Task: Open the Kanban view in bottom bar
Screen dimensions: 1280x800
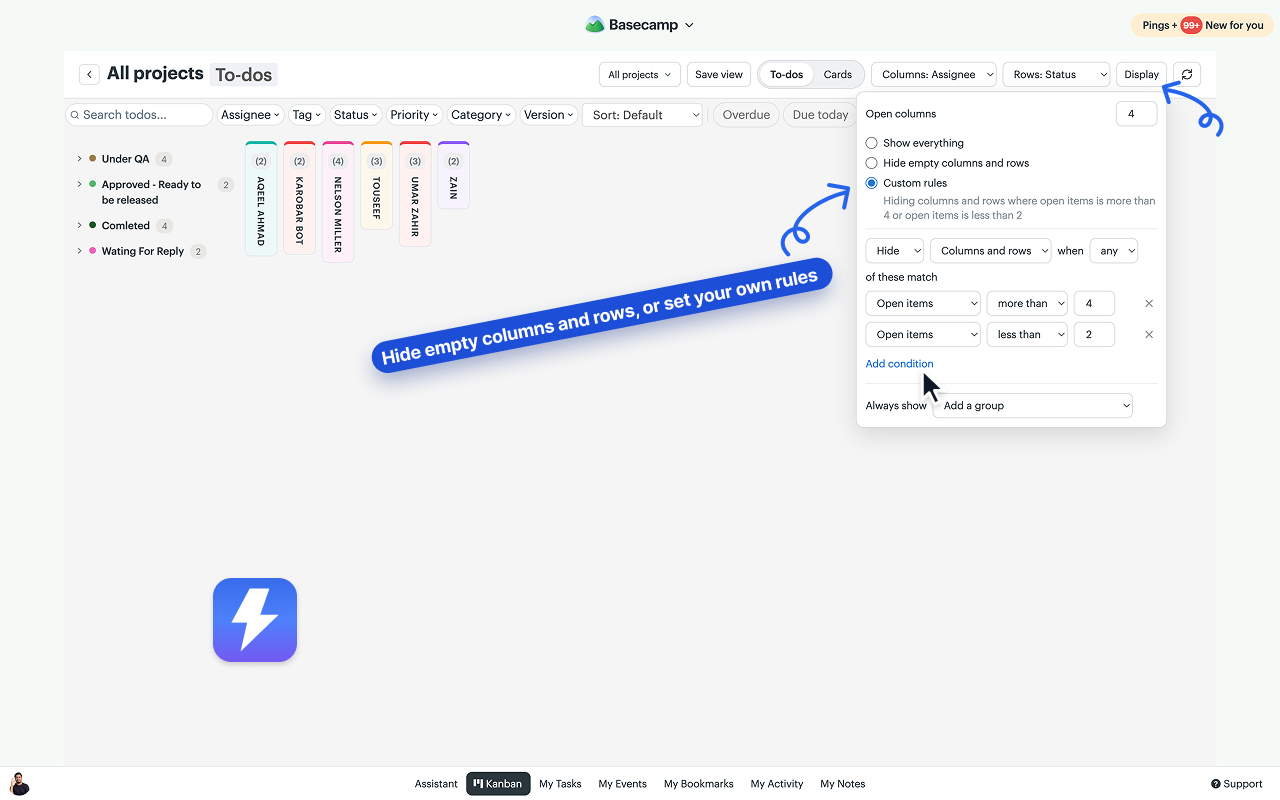Action: (498, 784)
